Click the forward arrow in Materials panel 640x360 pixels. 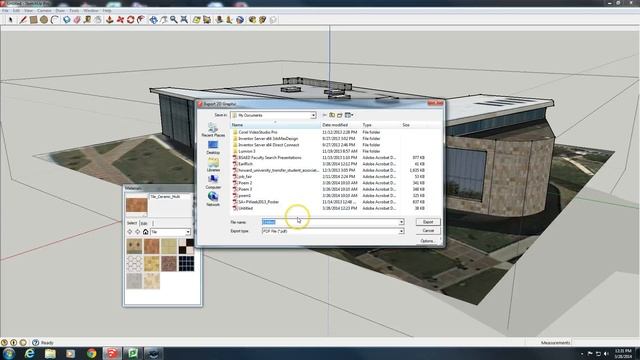pyautogui.click(x=138, y=232)
